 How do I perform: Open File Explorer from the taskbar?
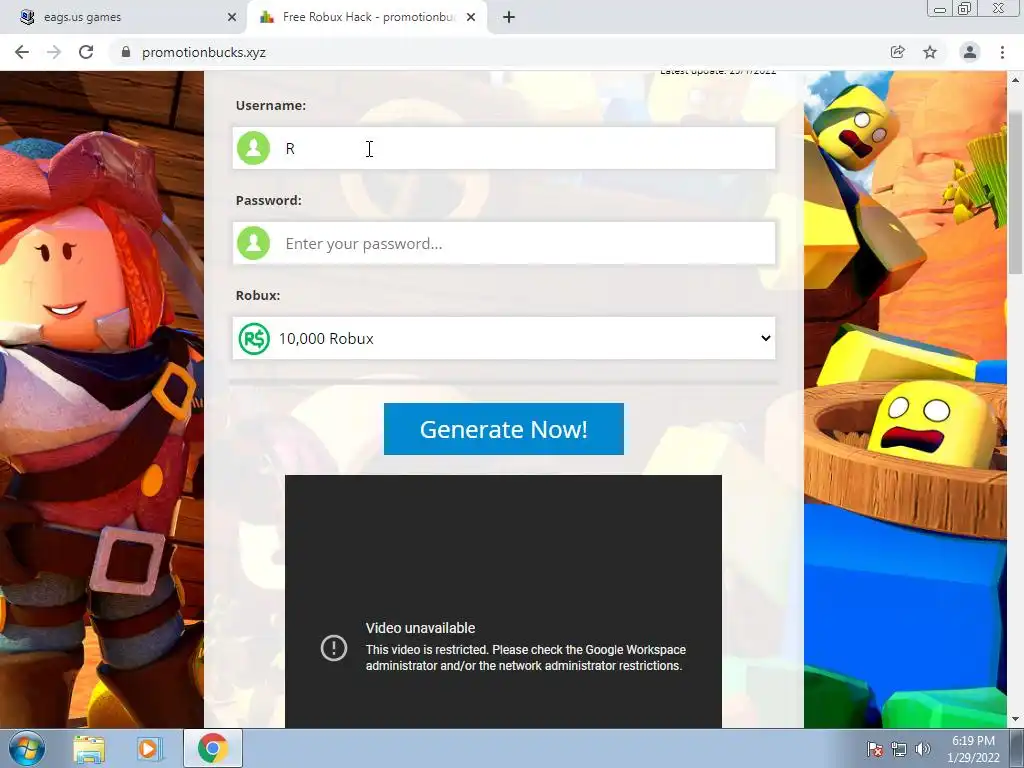click(89, 748)
